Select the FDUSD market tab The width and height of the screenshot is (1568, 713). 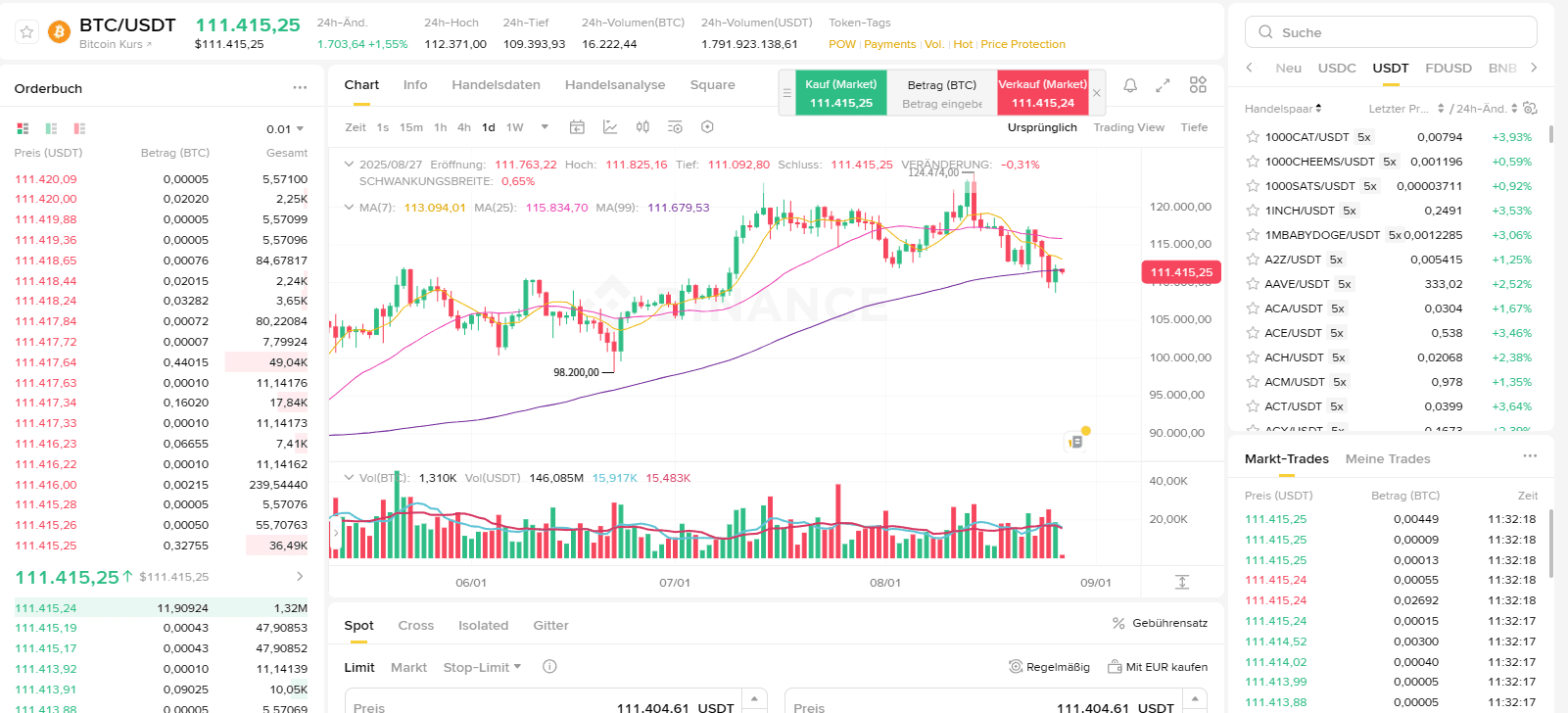pyautogui.click(x=1449, y=68)
